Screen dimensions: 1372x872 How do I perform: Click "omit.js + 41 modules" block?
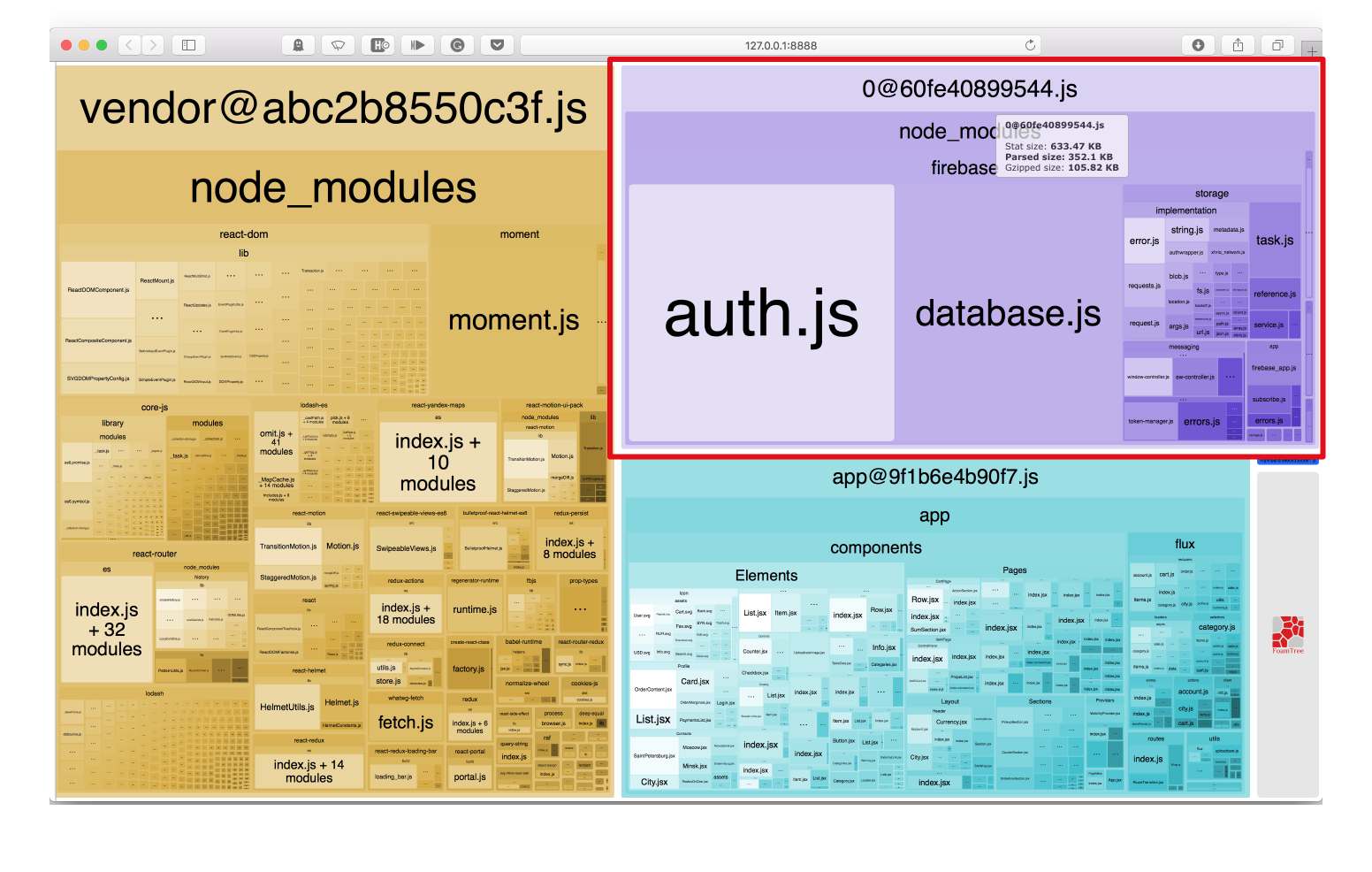tap(276, 442)
